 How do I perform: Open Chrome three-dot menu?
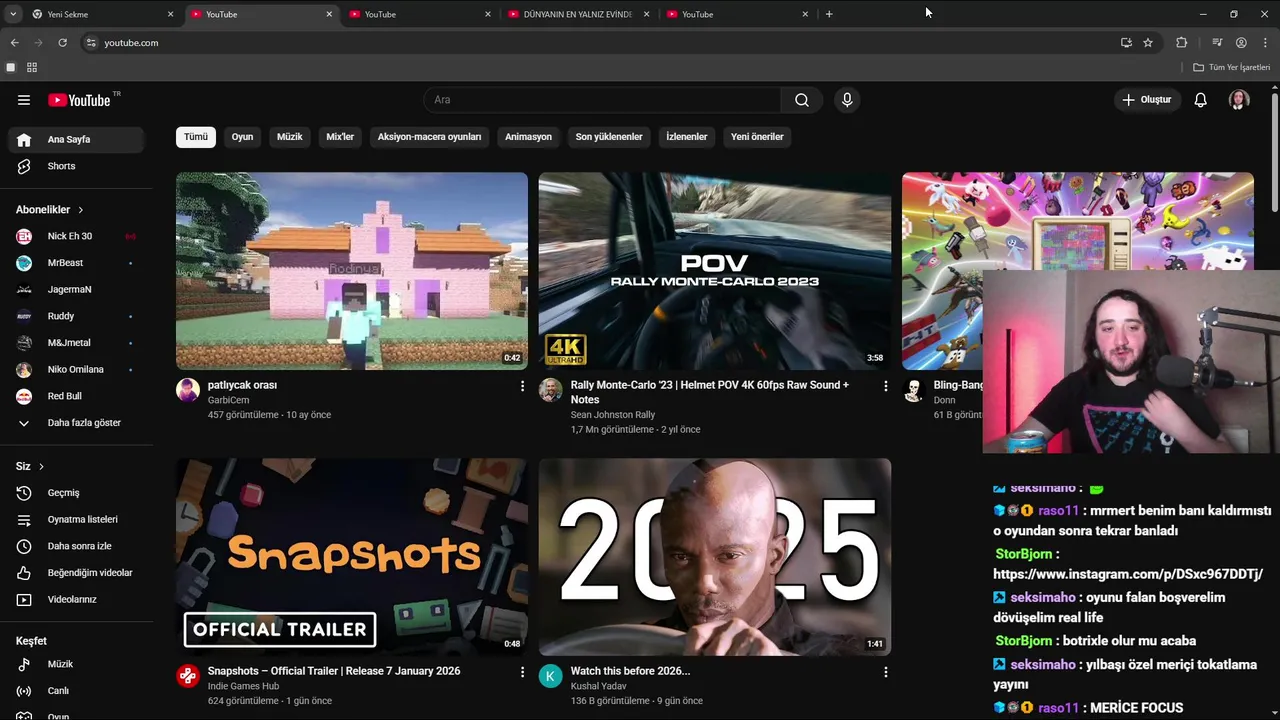coord(1266,43)
